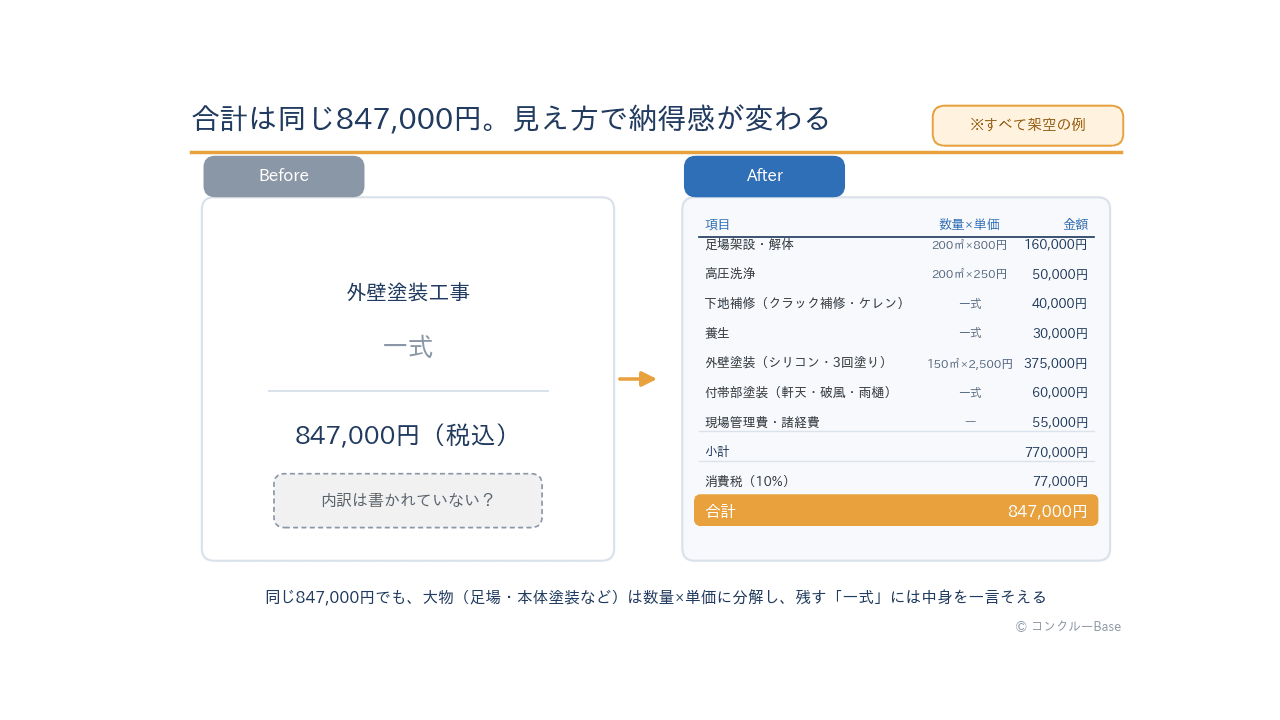Screen dimensions: 1280x720
Task: Click the ※すべて架空の例 badge
Action: tap(1028, 125)
